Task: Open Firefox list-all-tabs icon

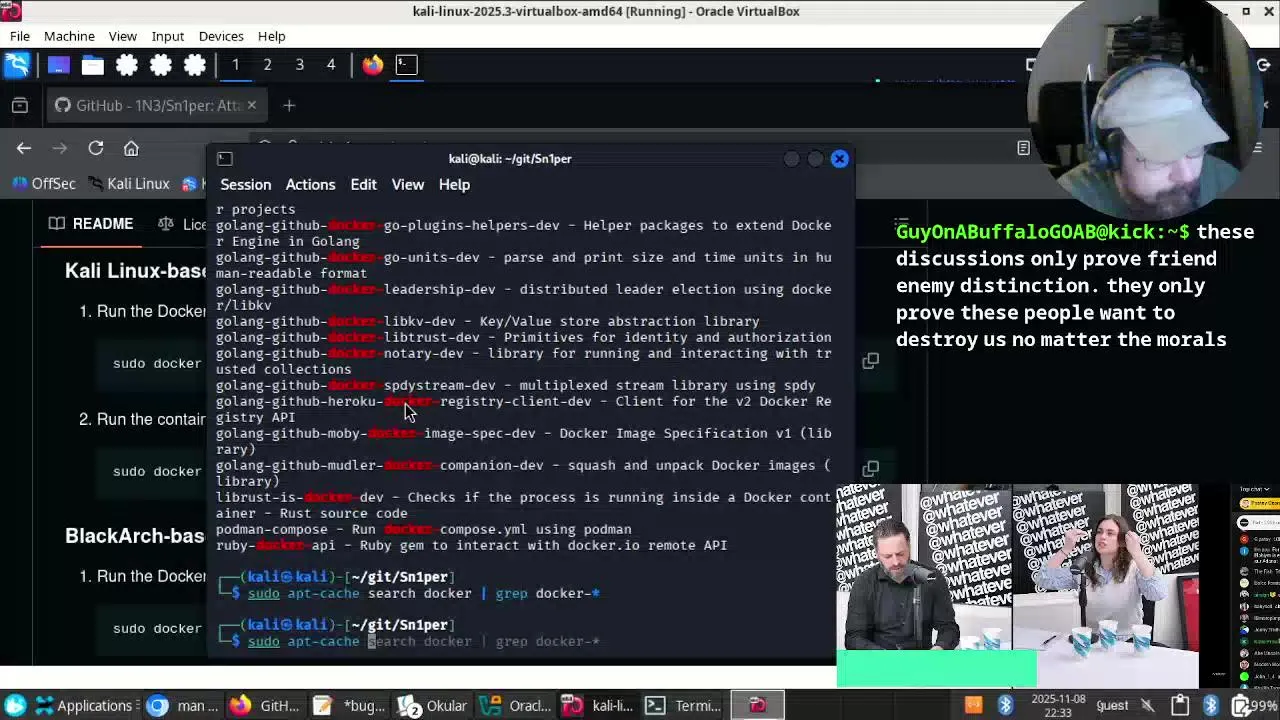Action: (x=20, y=105)
